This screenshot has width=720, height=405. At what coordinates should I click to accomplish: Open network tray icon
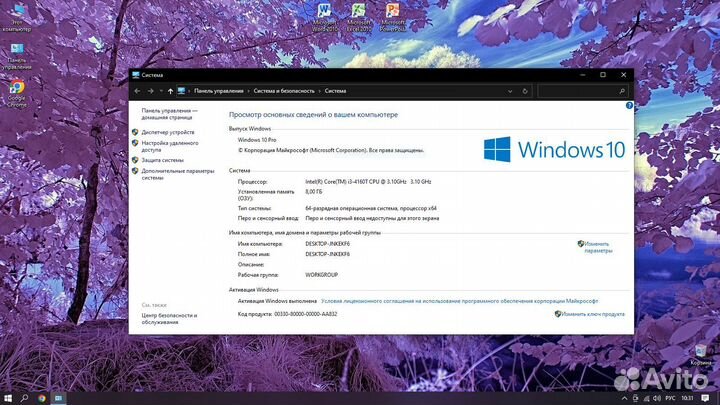click(646, 398)
